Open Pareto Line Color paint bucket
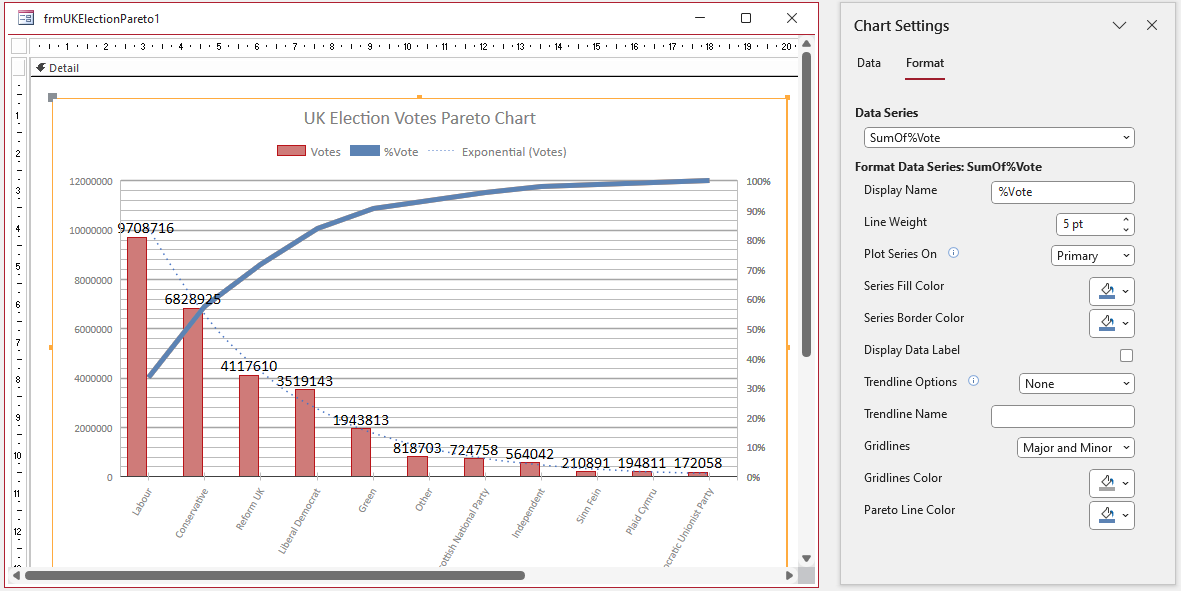 pyautogui.click(x=1112, y=516)
